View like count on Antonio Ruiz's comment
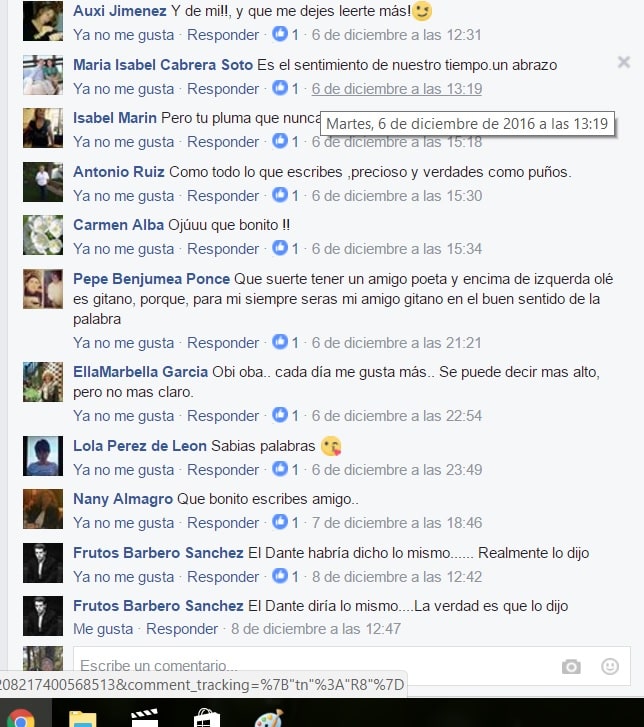Viewport: 644px width, 727px height. [x=285, y=195]
